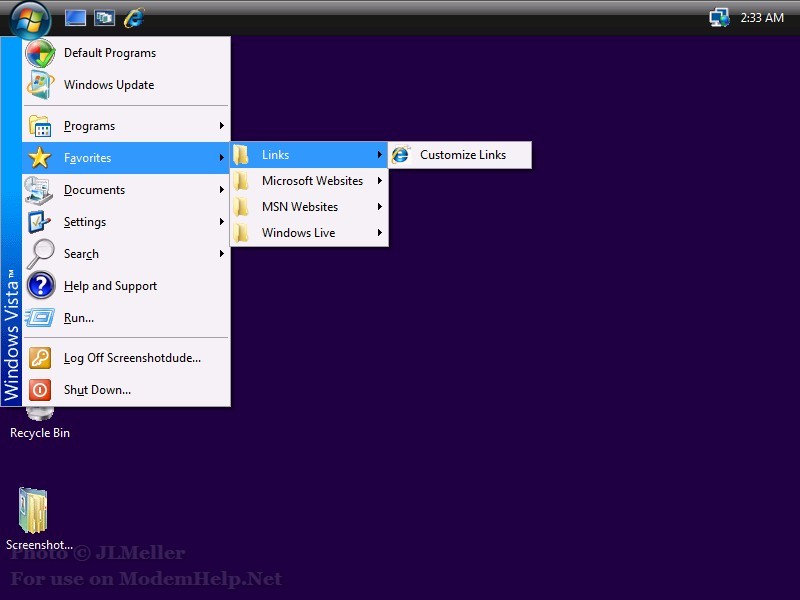Click the red Shut Down power icon

(40, 390)
